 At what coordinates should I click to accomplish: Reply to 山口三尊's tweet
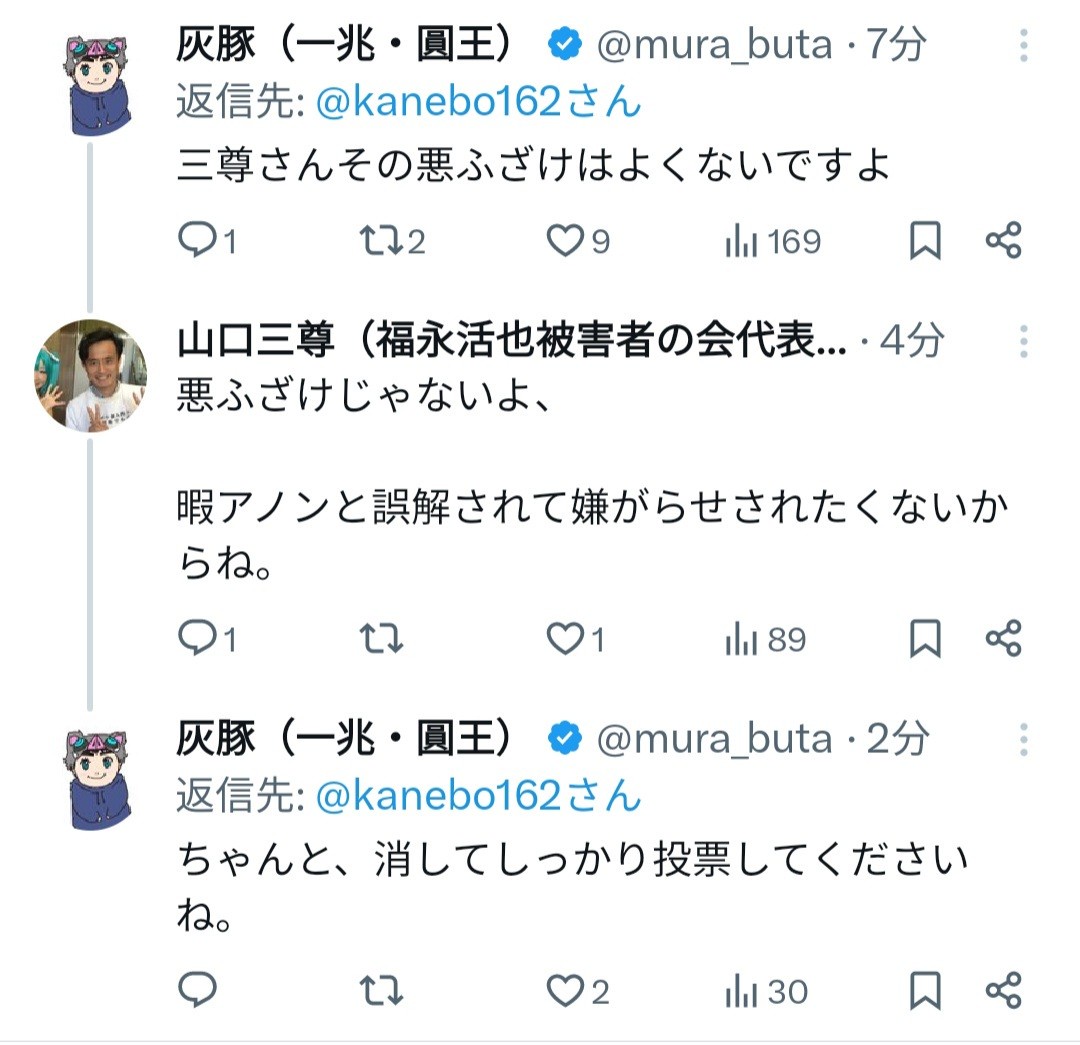click(197, 639)
